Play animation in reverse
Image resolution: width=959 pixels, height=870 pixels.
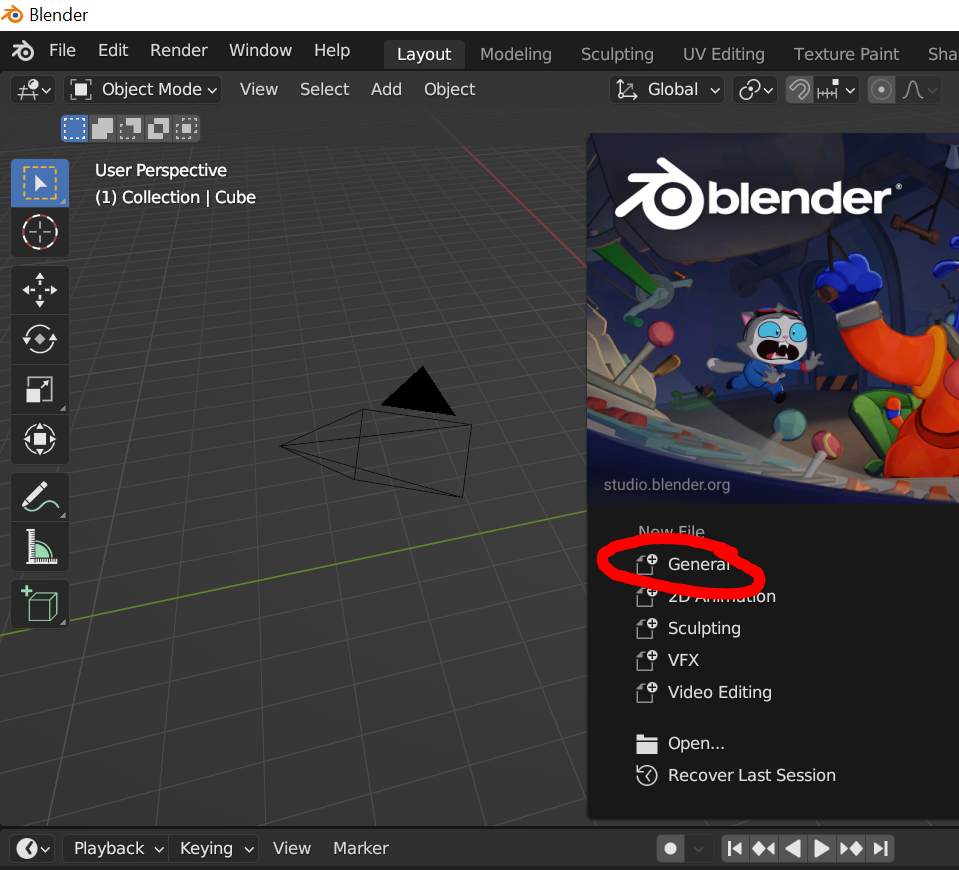[x=793, y=849]
